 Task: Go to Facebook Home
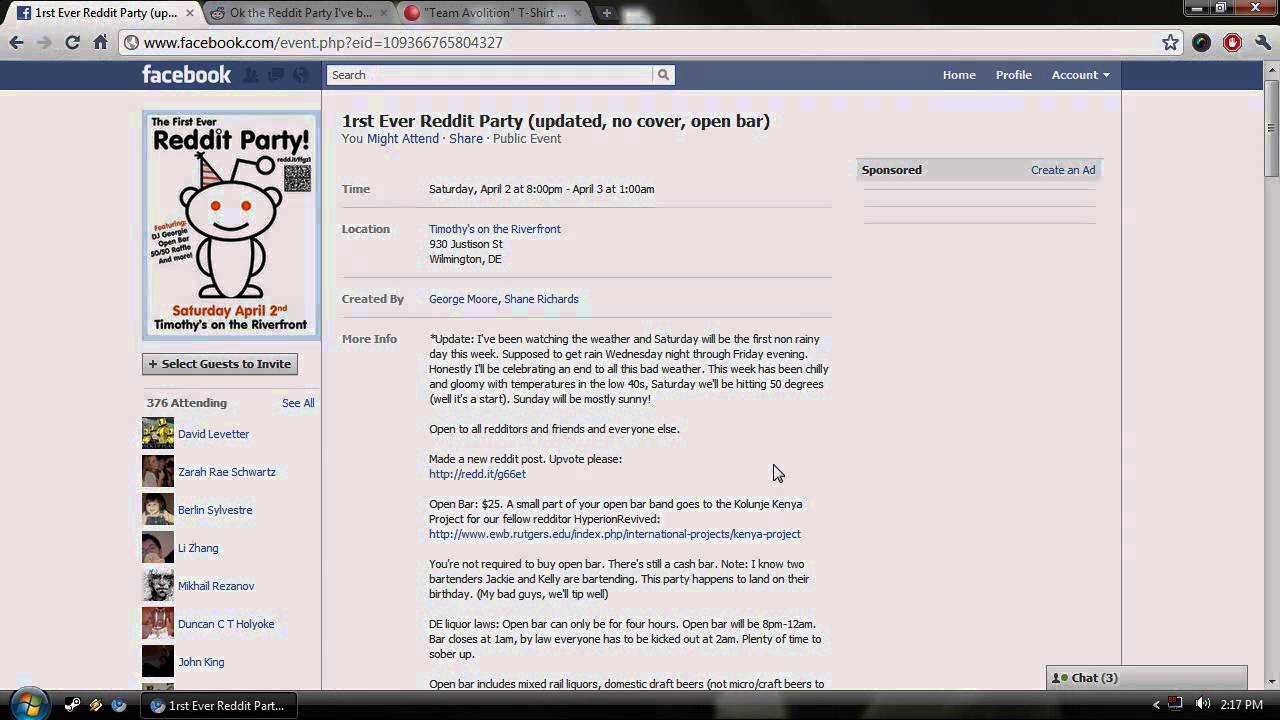click(959, 75)
